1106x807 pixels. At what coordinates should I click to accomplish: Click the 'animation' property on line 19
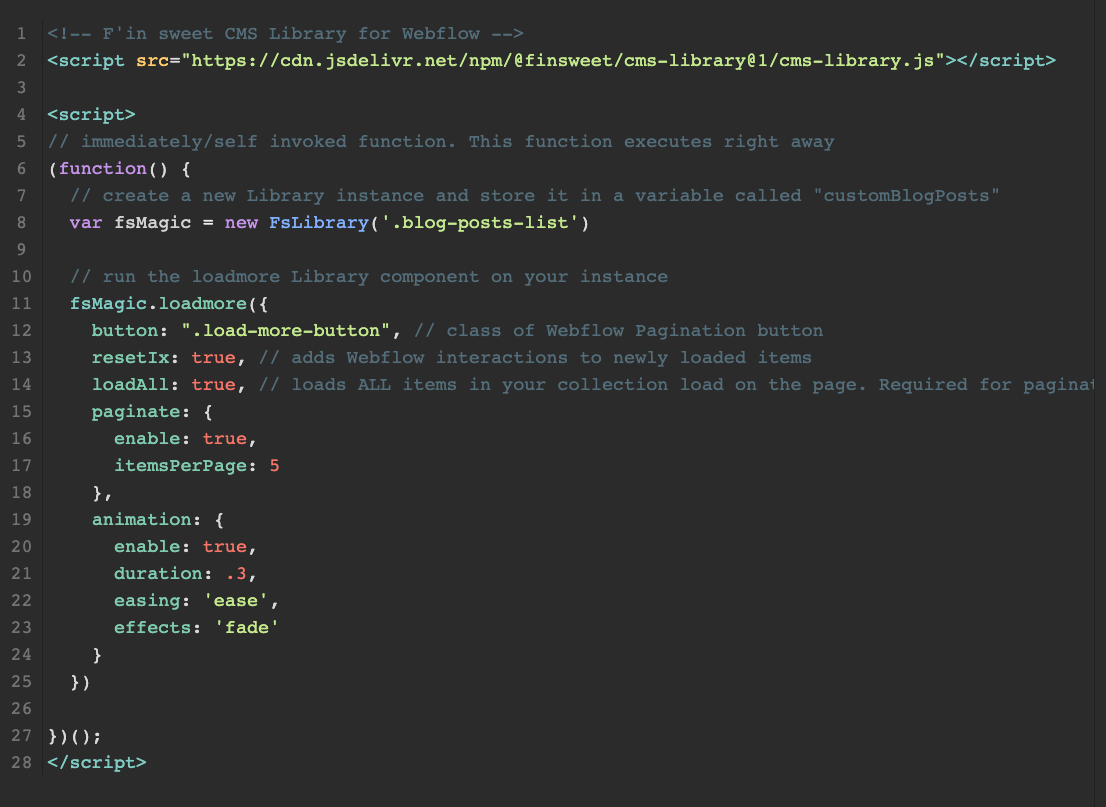(141, 520)
